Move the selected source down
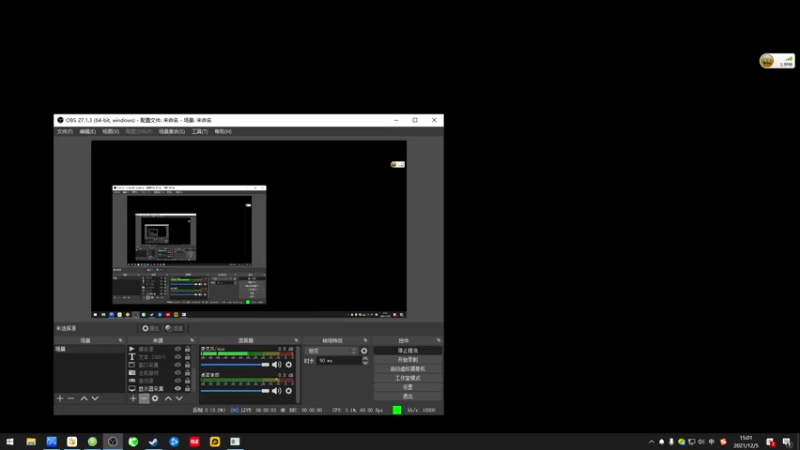This screenshot has height=450, width=800. [179, 398]
